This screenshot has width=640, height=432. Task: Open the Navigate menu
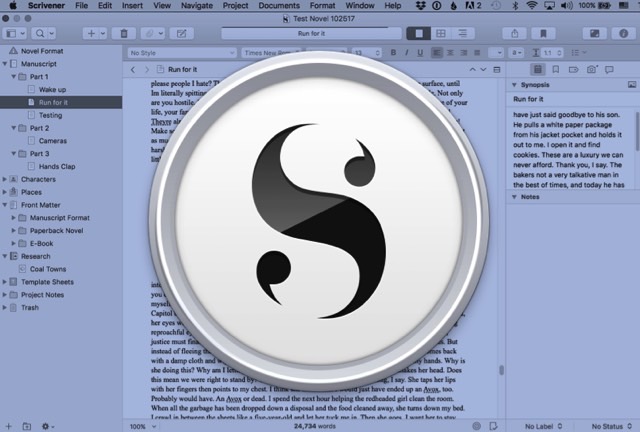[x=197, y=6]
